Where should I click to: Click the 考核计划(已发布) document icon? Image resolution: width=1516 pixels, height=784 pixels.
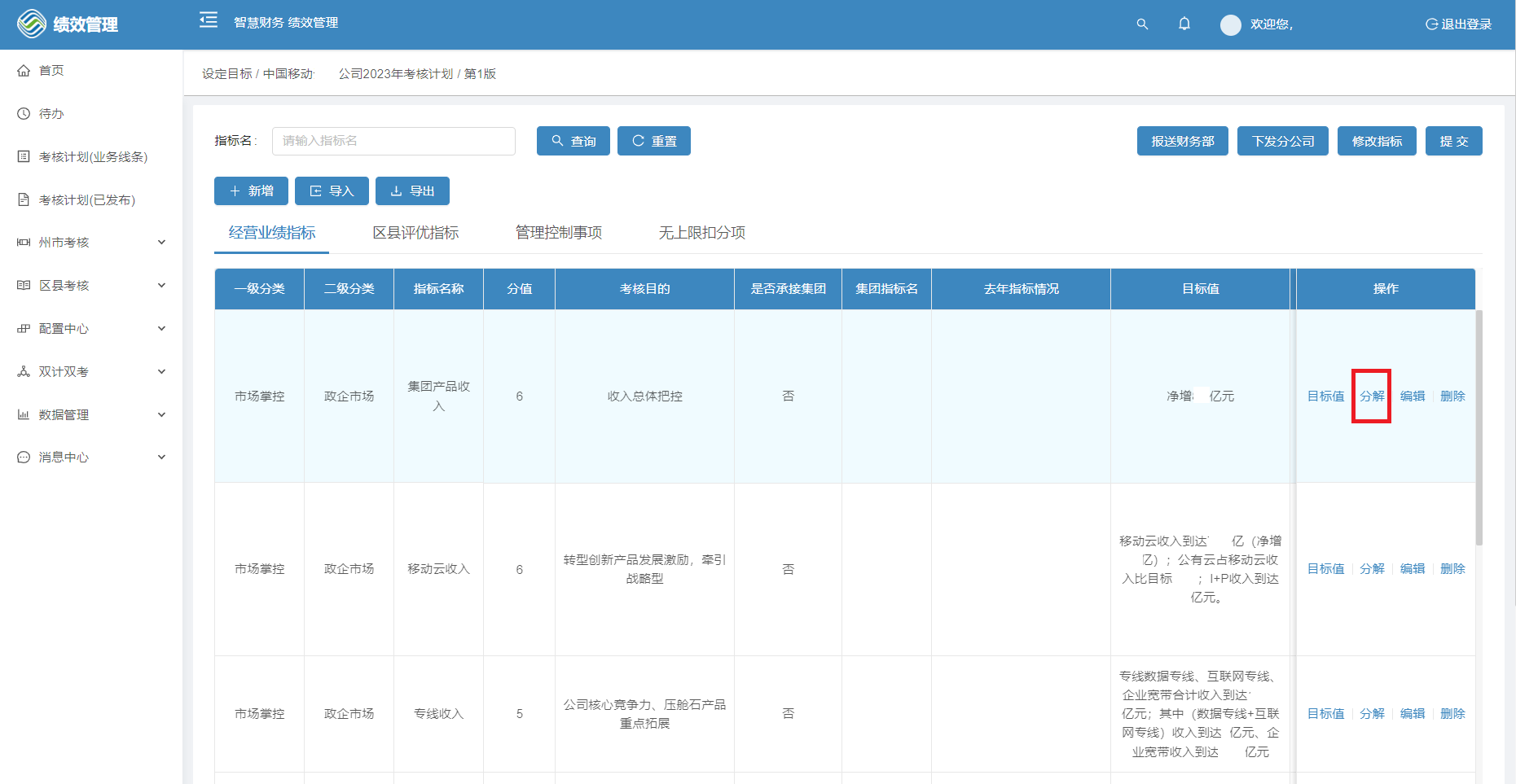[x=24, y=199]
